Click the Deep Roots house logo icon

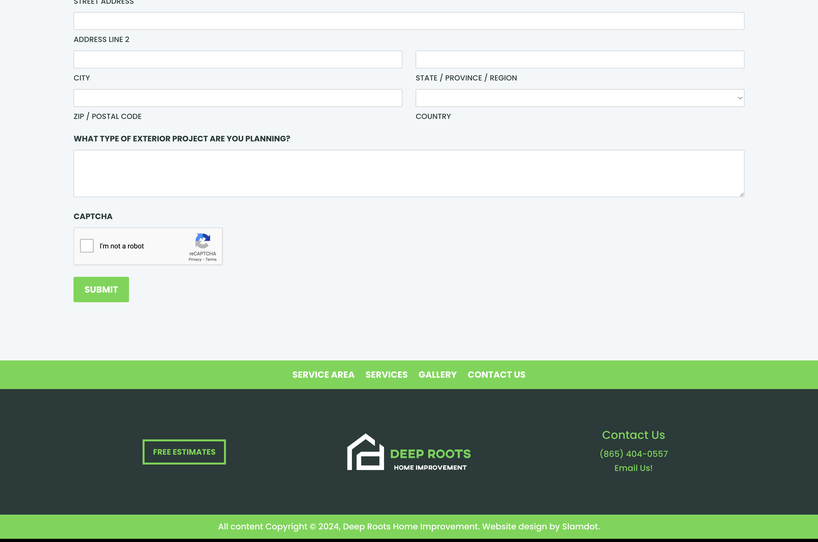click(x=365, y=452)
